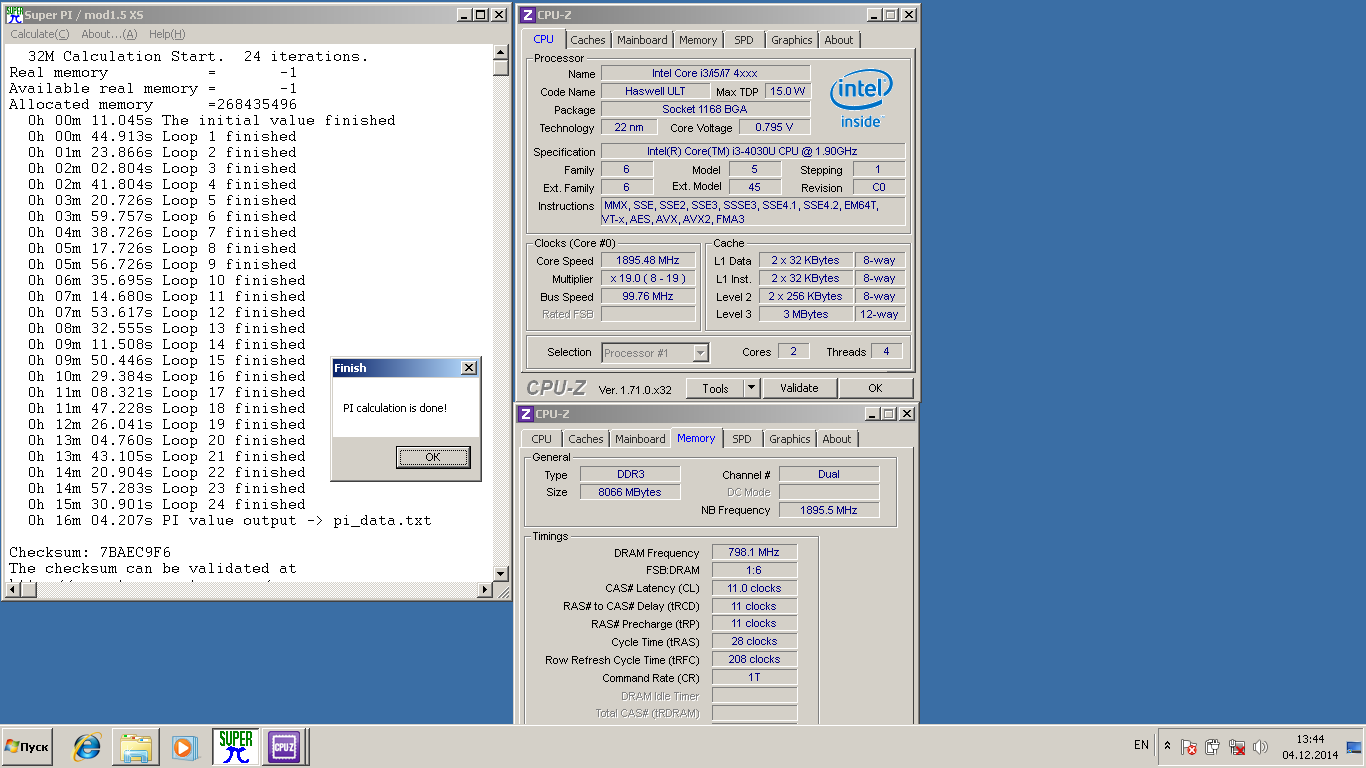1366x768 pixels.
Task: Select the Graphics tab in top CPU-Z window
Action: point(792,40)
